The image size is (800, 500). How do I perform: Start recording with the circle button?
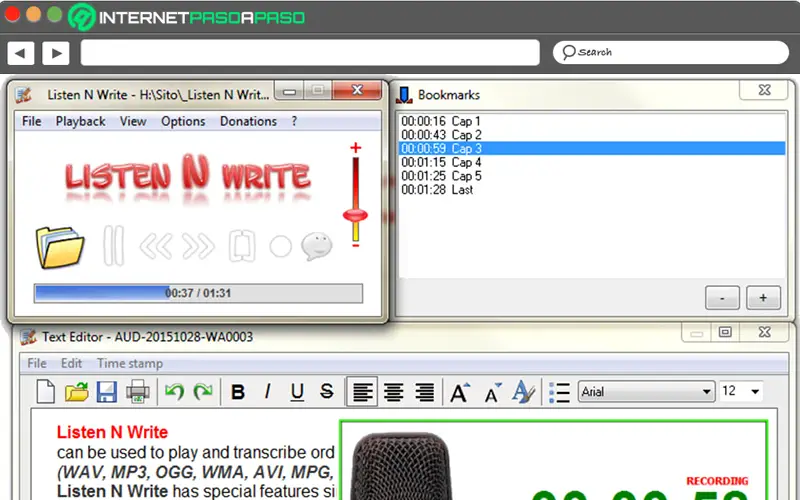pyautogui.click(x=280, y=246)
